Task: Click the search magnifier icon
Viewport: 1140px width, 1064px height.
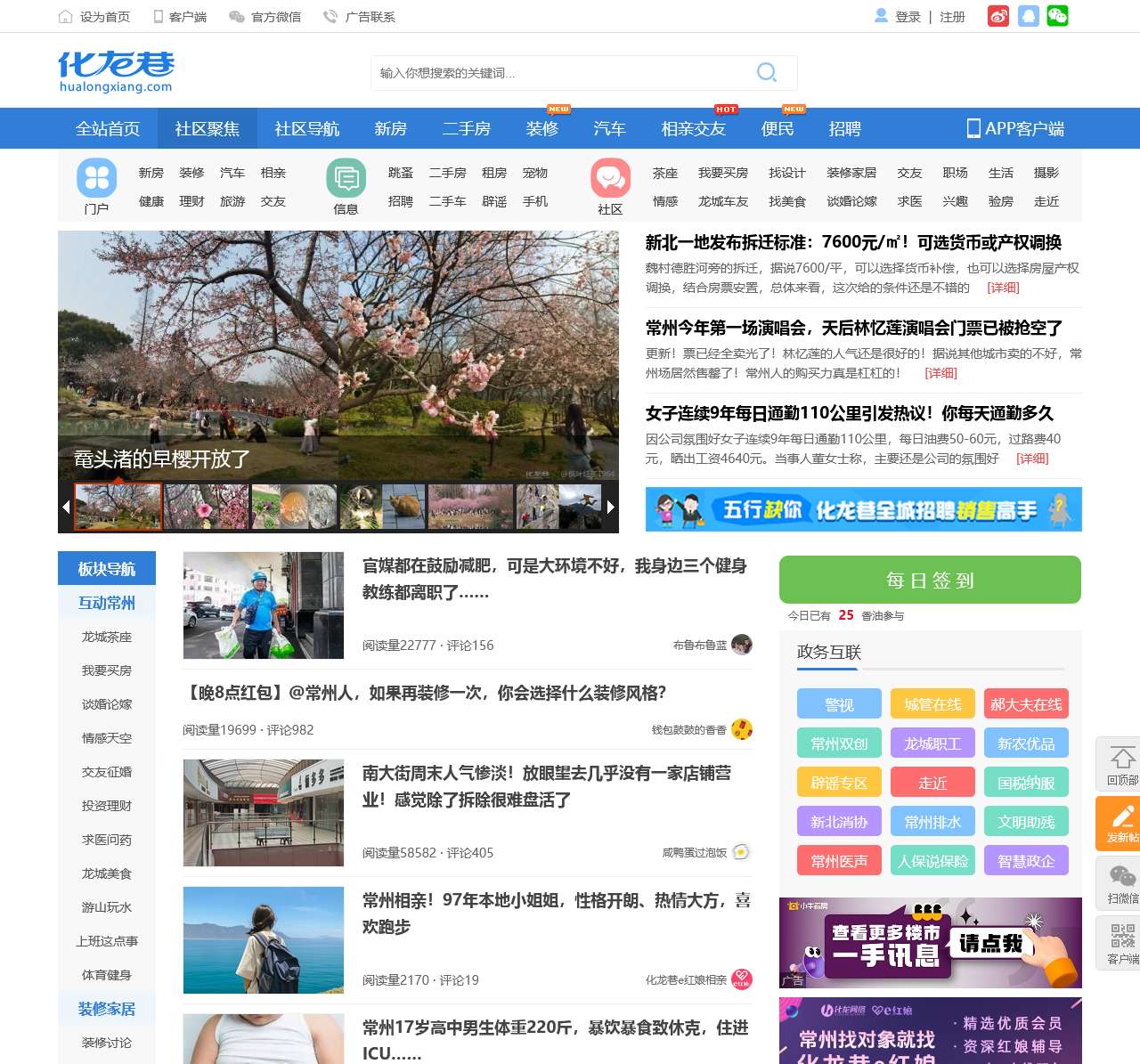Action: pos(767,72)
